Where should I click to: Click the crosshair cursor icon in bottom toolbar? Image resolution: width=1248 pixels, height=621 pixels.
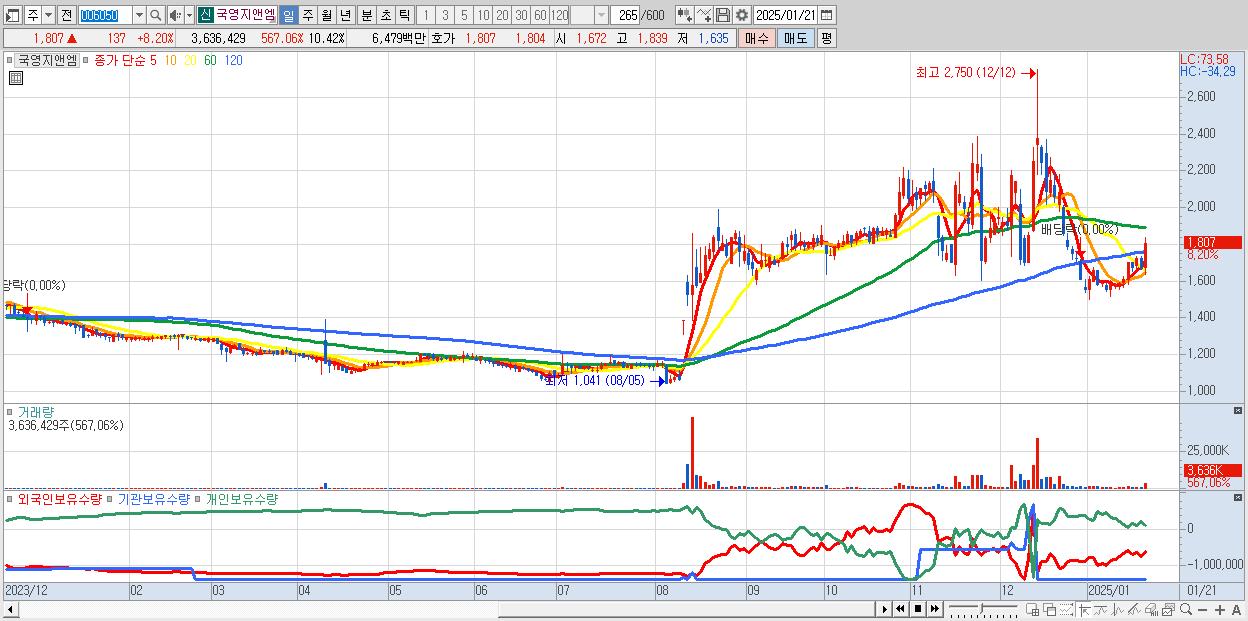pyautogui.click(x=1084, y=609)
